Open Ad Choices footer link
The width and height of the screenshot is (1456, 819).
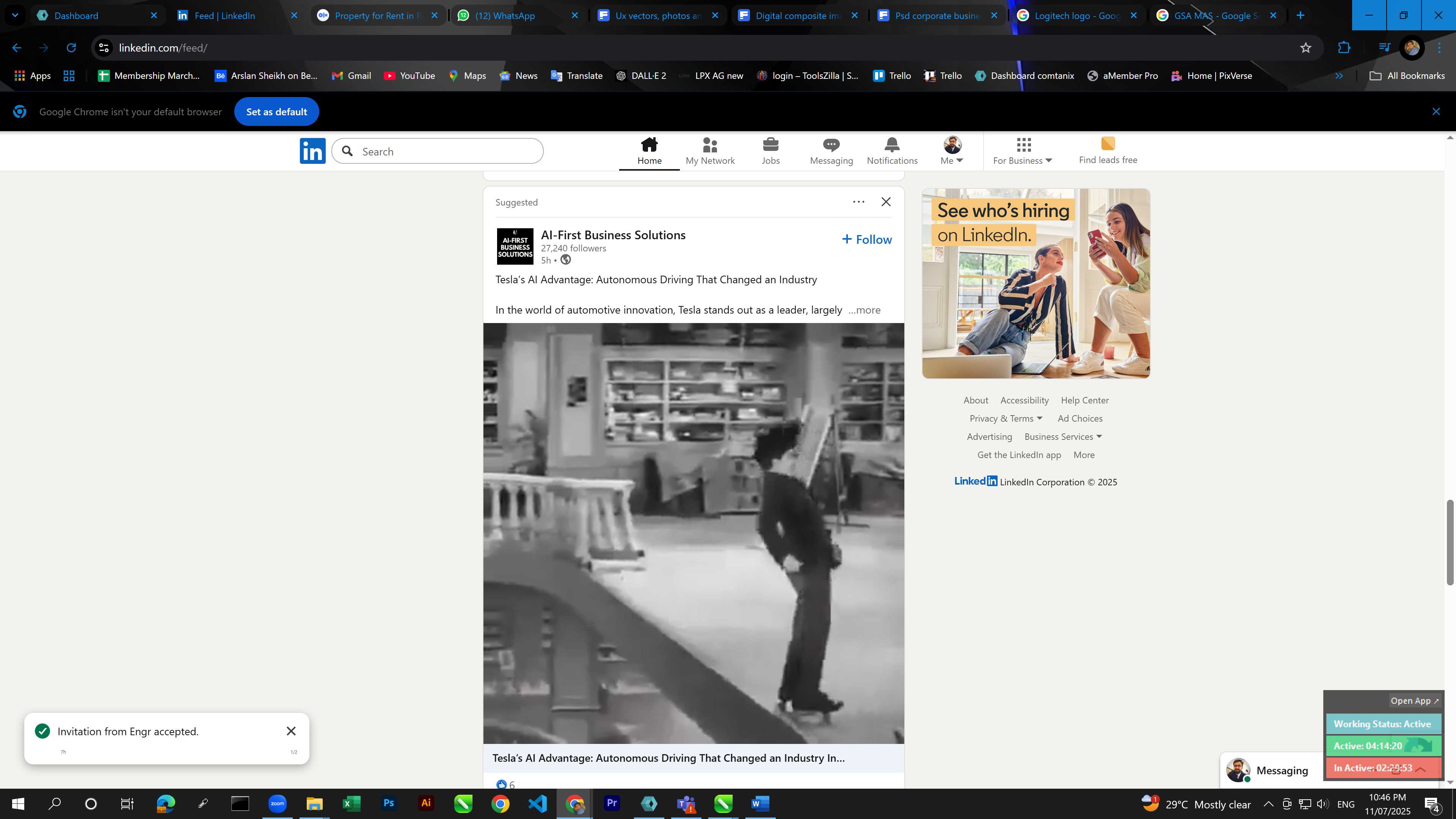(x=1080, y=418)
